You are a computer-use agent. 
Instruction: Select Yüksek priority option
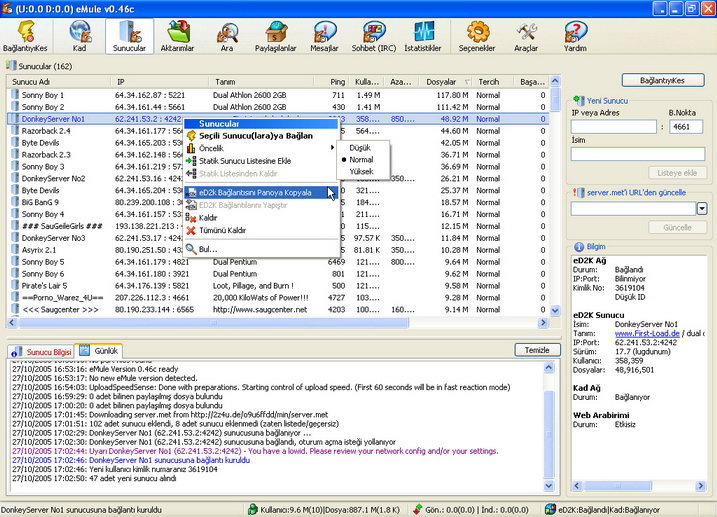pyautogui.click(x=363, y=171)
